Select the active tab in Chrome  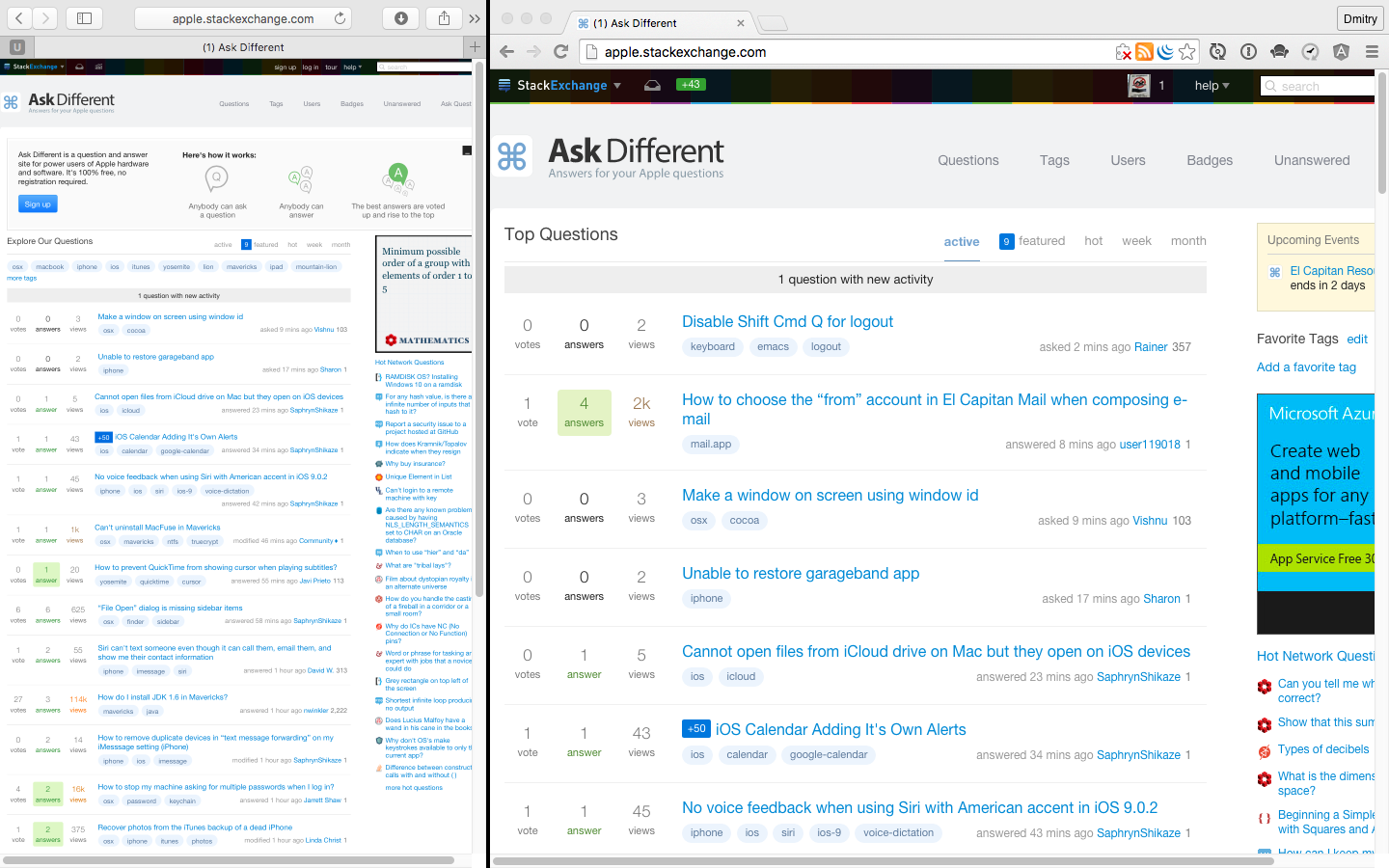coord(962,242)
